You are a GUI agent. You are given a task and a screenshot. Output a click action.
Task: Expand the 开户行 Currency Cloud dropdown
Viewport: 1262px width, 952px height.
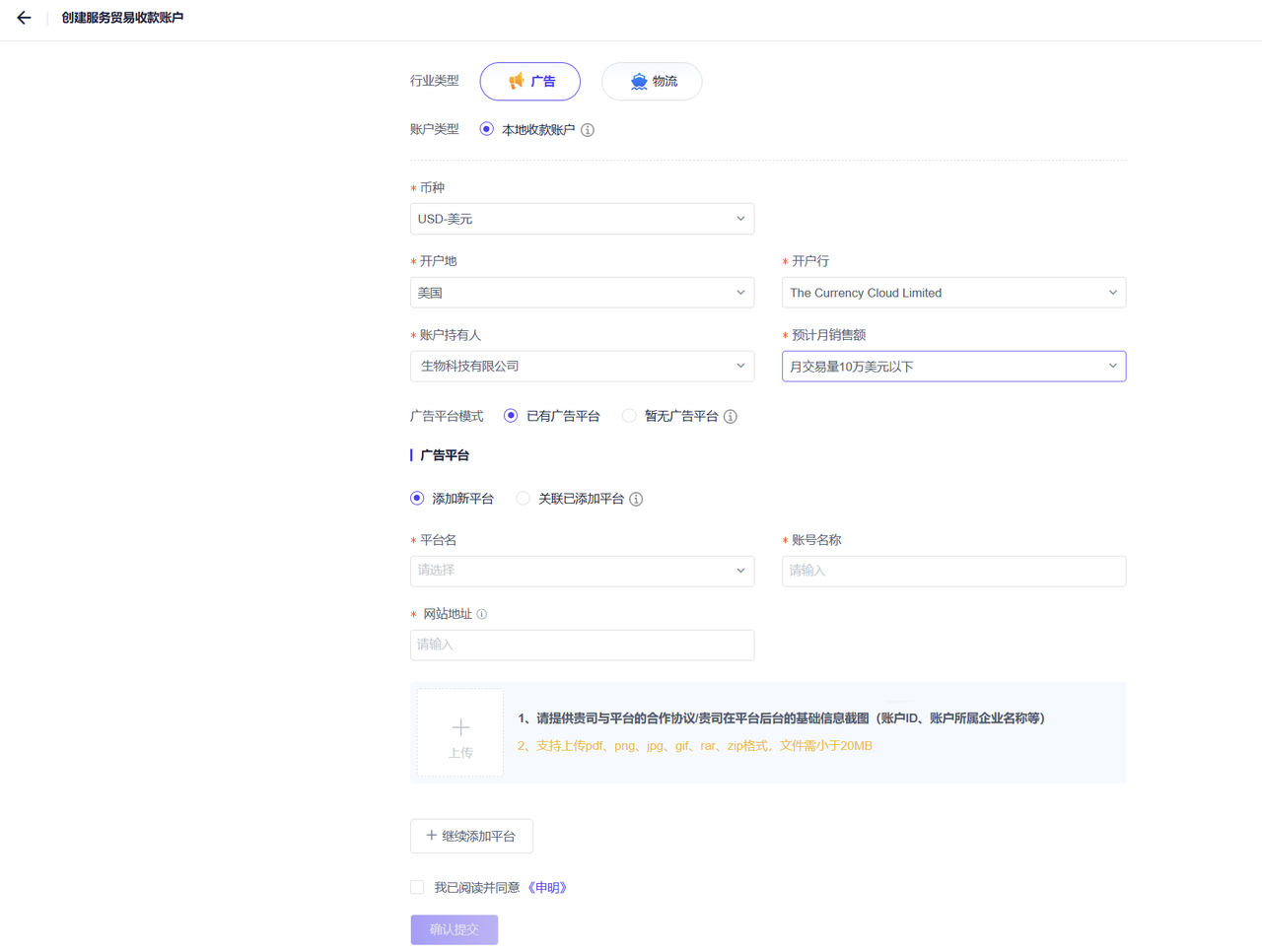point(953,293)
